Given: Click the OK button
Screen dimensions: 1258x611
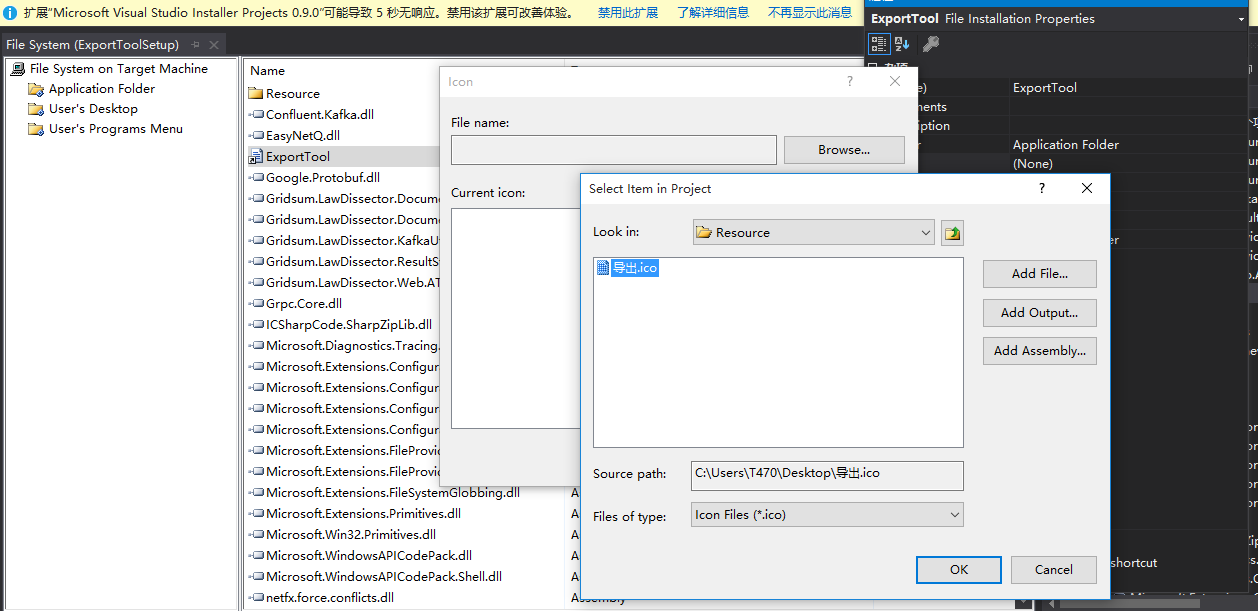Looking at the screenshot, I should pos(958,570).
